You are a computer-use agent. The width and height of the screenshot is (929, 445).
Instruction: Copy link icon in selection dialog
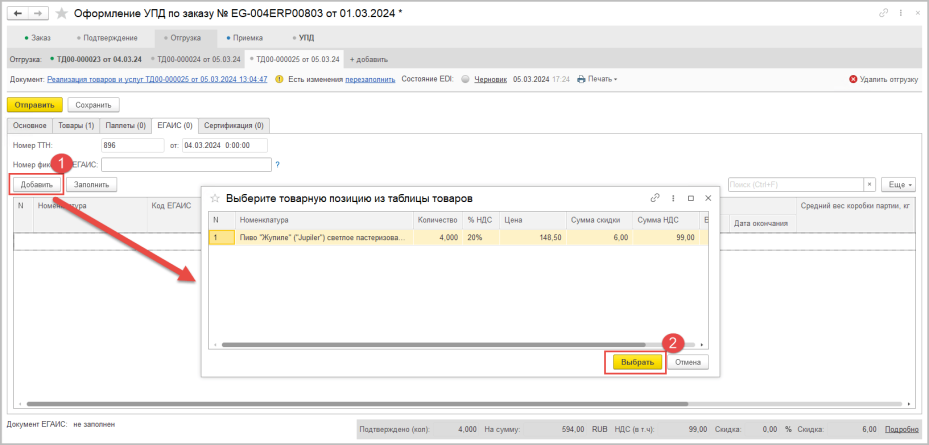coord(655,198)
